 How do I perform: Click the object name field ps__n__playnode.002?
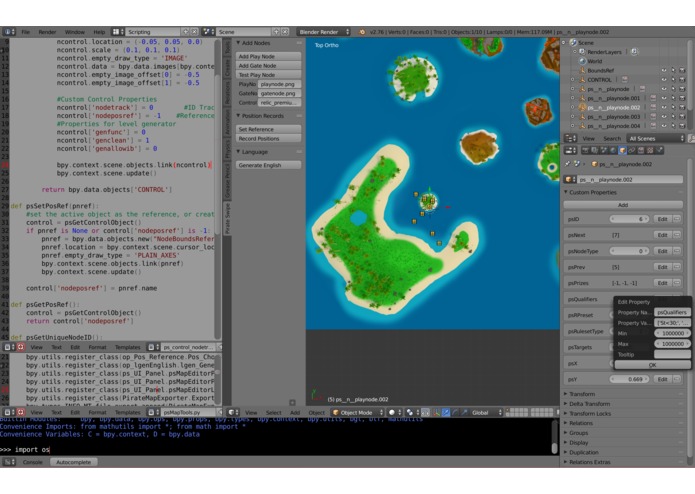(629, 179)
